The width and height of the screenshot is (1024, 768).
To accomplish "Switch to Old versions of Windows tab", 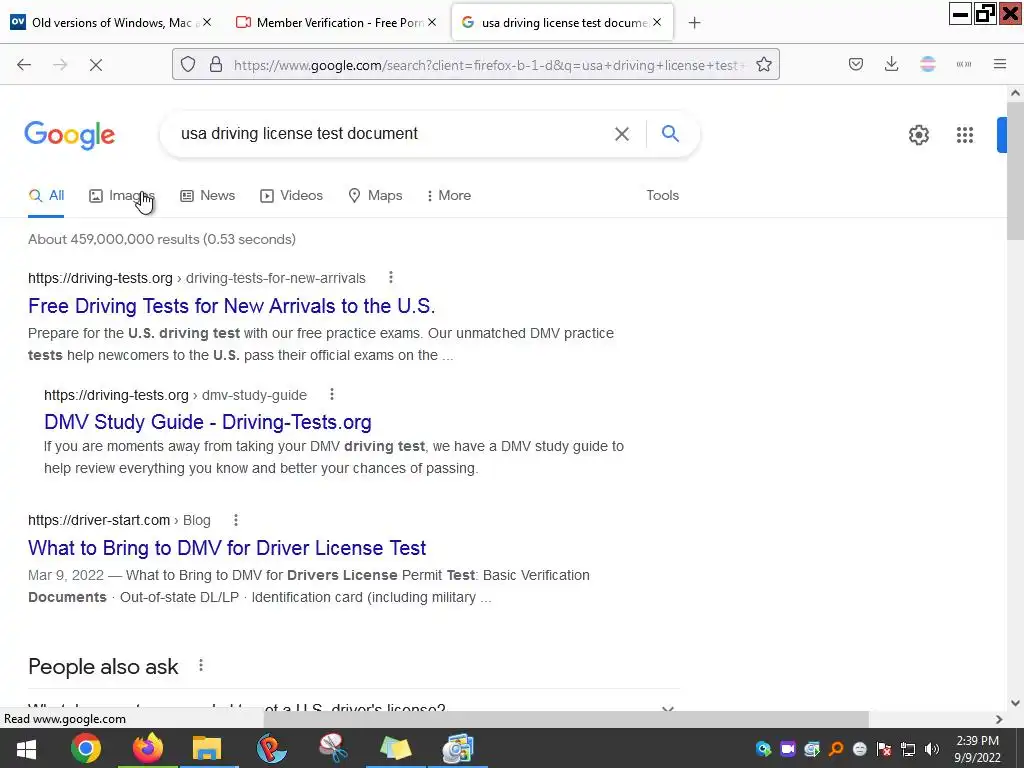I will click(109, 23).
